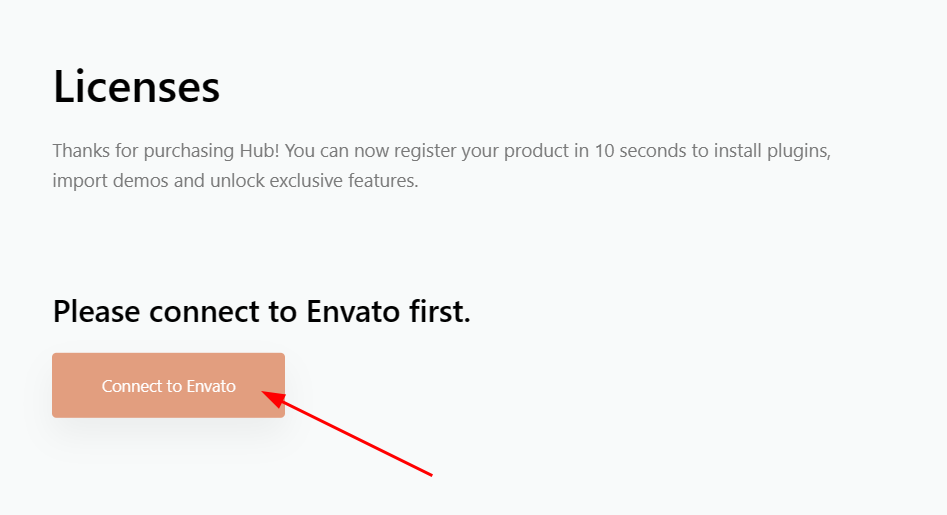Click the Connect to Envato button

coord(168,385)
